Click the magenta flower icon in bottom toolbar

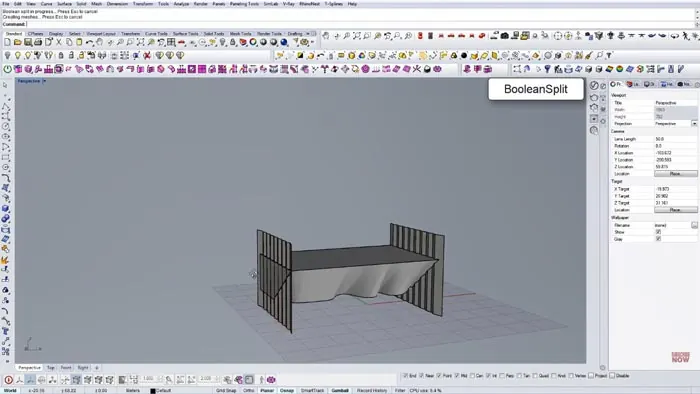[x=271, y=380]
